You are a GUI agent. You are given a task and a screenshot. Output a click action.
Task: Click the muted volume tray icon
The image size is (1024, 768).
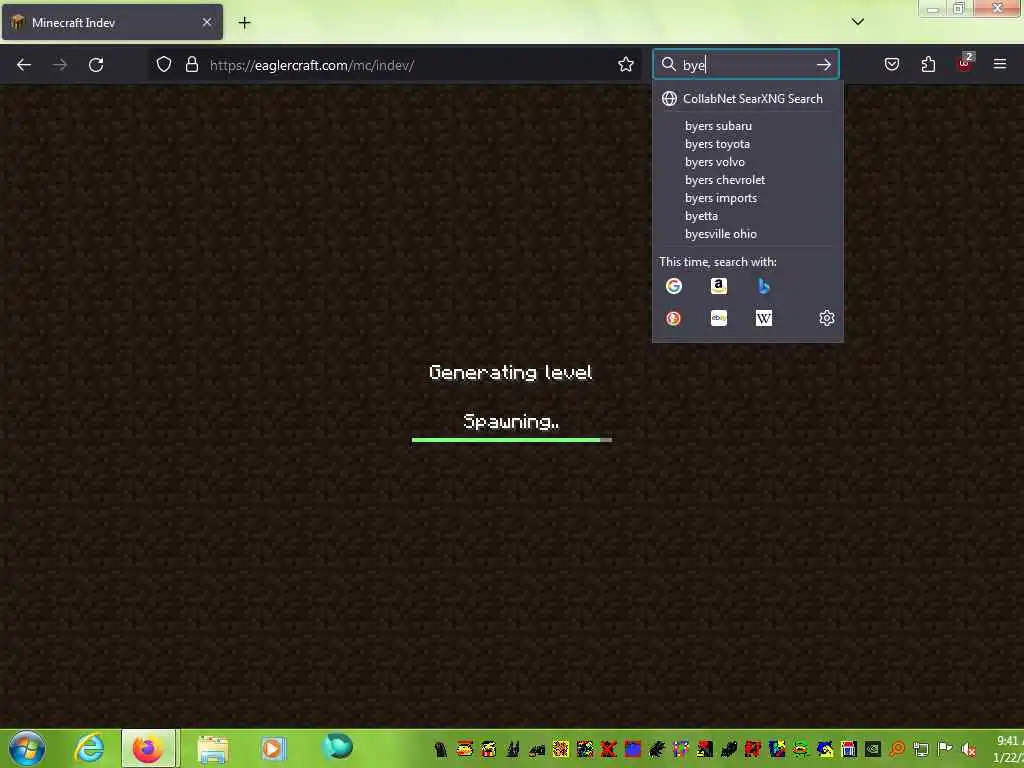coord(968,749)
